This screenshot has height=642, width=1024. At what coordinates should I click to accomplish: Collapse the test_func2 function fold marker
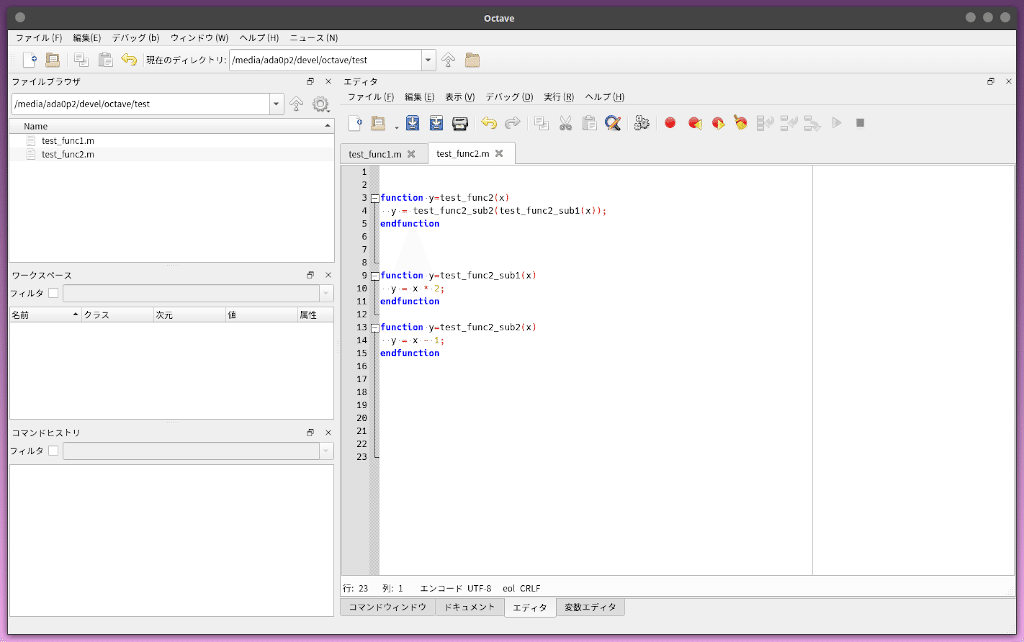[x=374, y=198]
